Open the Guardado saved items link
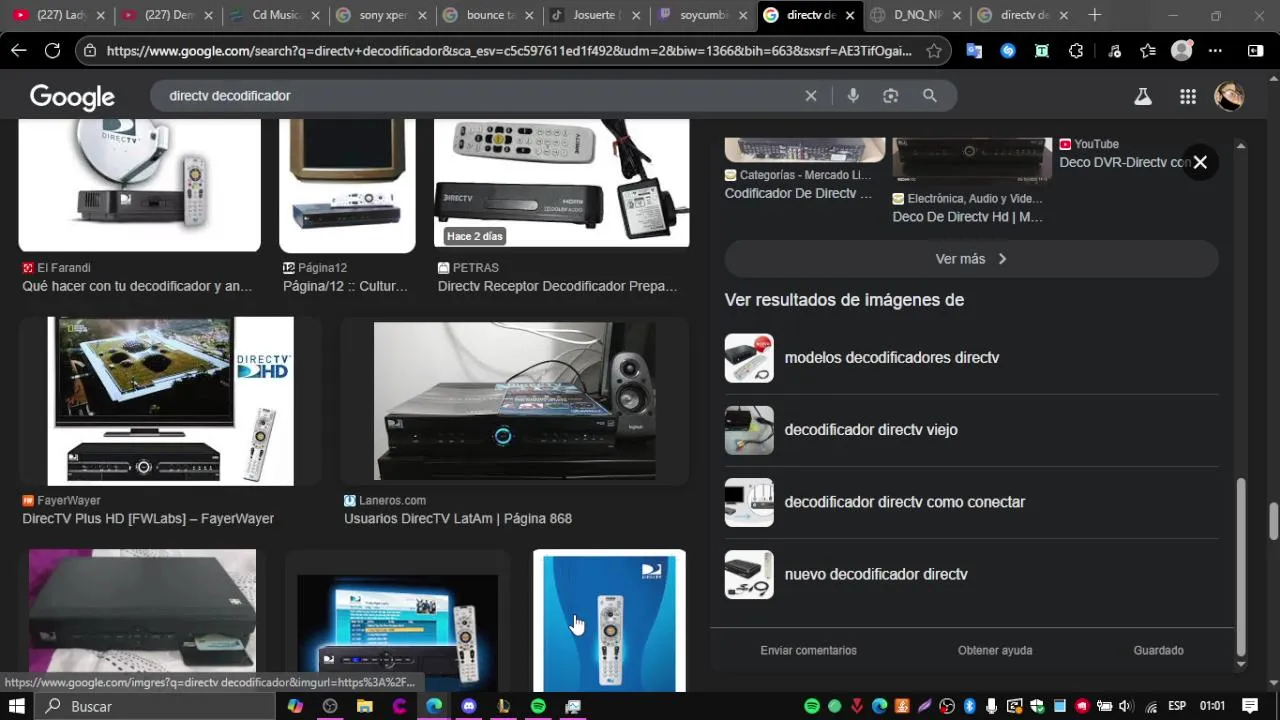This screenshot has height=720, width=1280. 1158,650
